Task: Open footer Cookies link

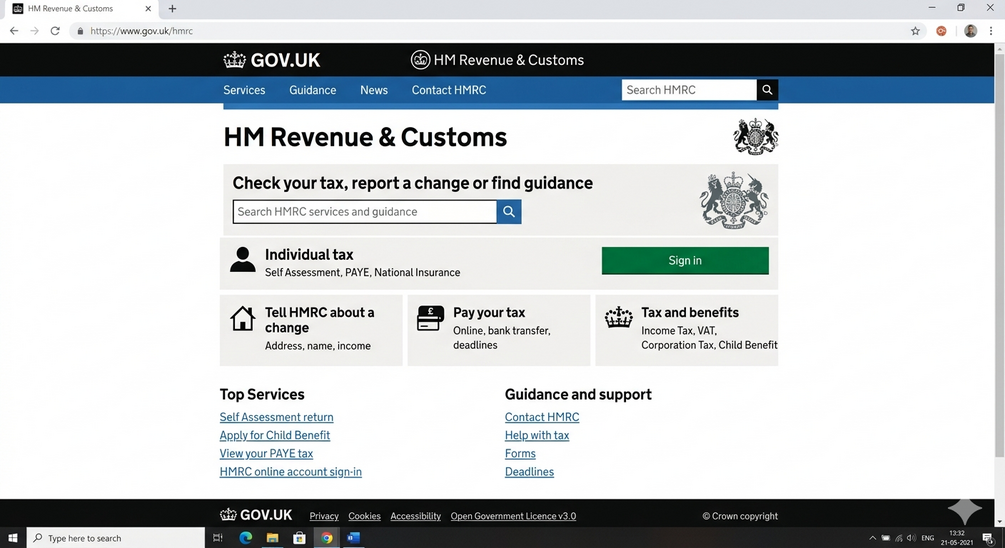Action: [x=364, y=516]
